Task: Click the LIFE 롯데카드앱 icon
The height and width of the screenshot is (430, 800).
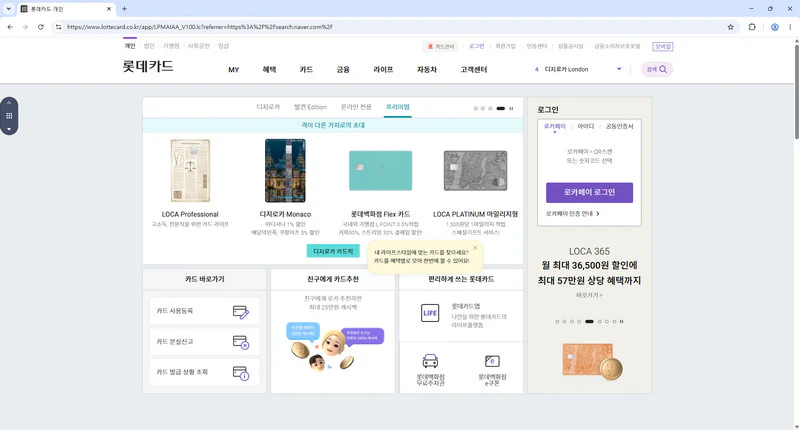Action: (430, 313)
